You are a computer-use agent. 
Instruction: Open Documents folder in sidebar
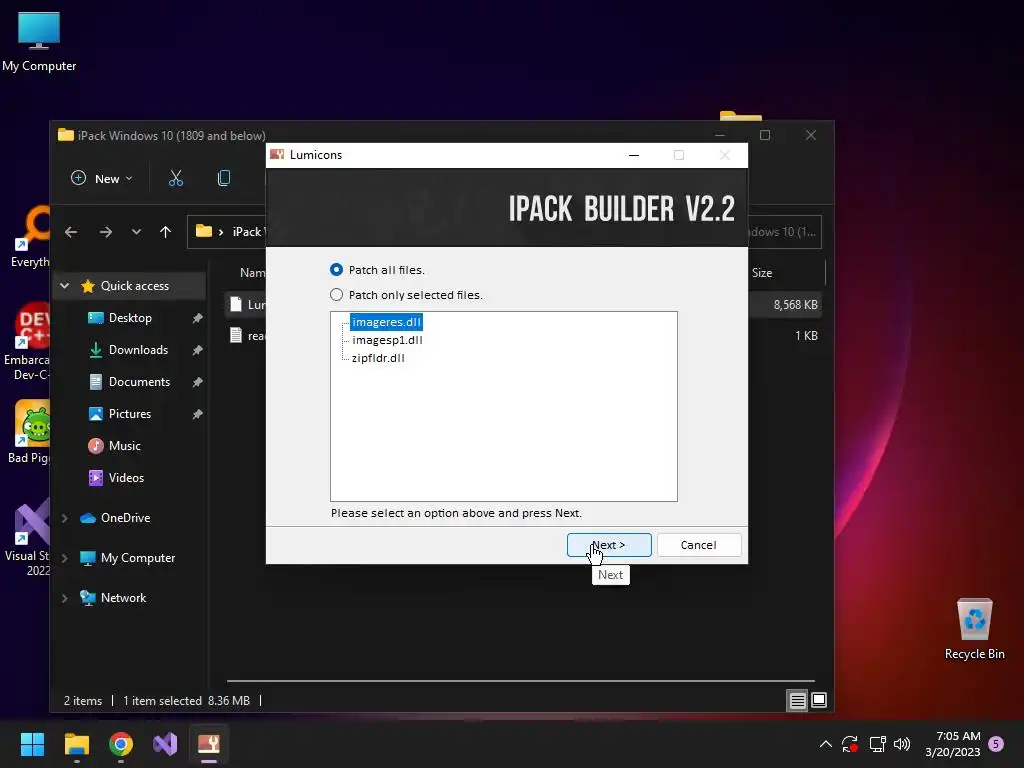tap(139, 381)
